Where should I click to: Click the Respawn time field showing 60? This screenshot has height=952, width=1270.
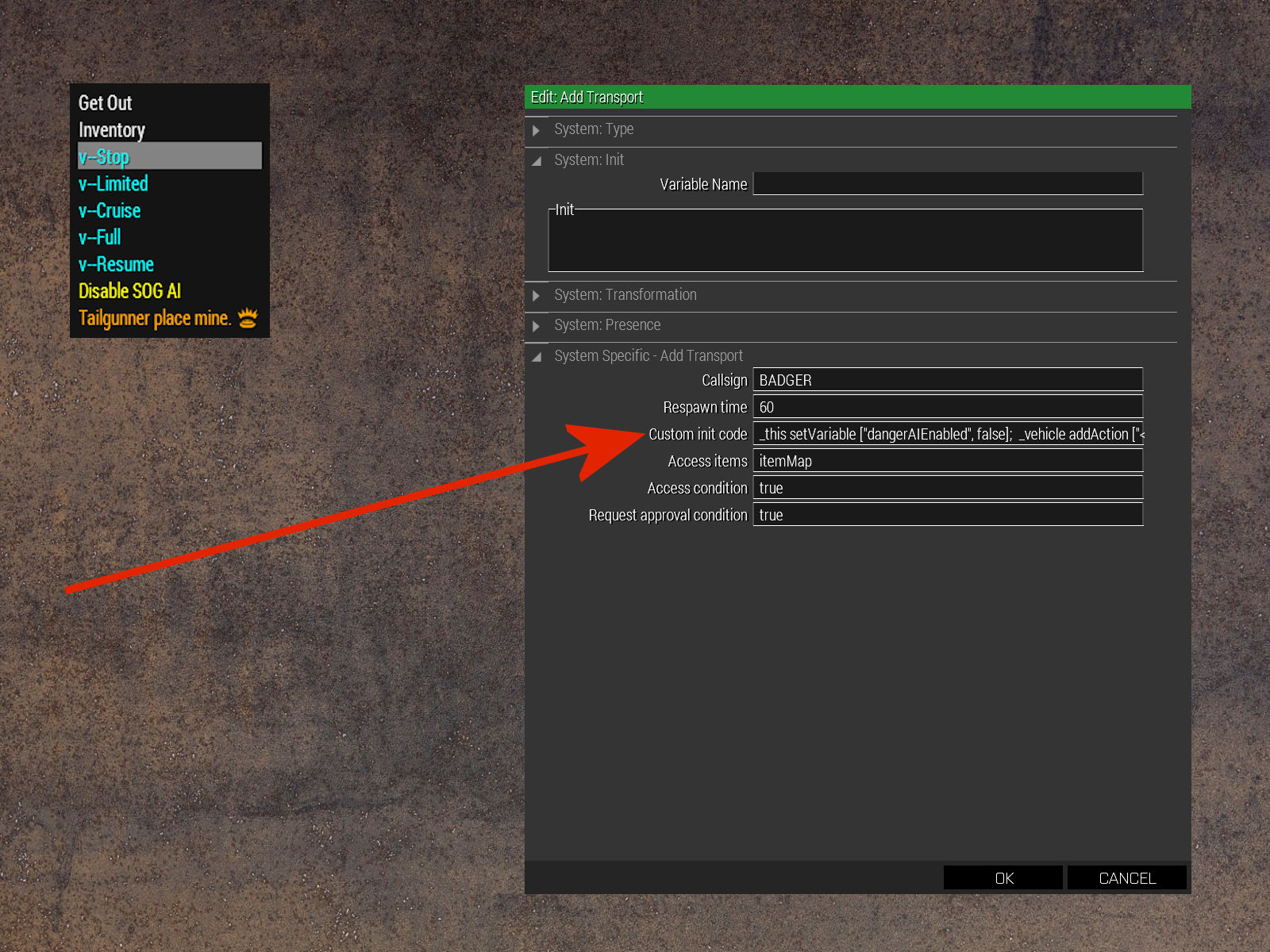click(949, 407)
